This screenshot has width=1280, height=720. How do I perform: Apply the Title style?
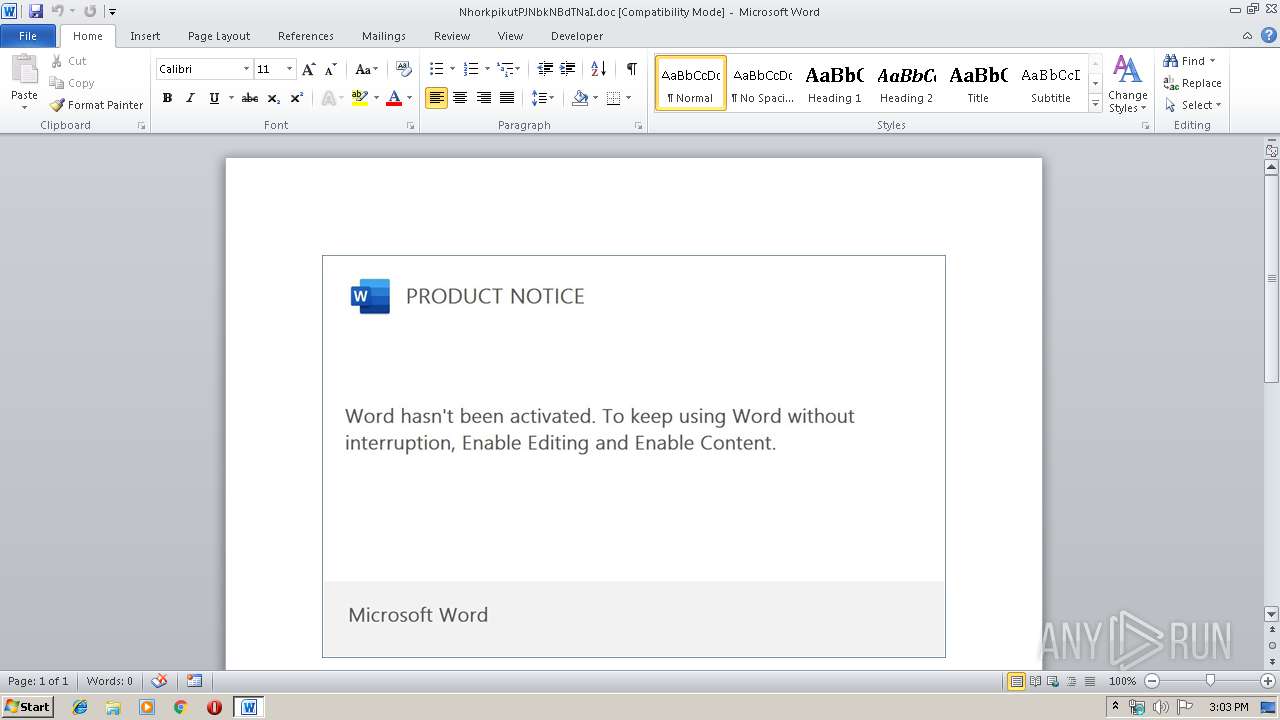pyautogui.click(x=978, y=83)
